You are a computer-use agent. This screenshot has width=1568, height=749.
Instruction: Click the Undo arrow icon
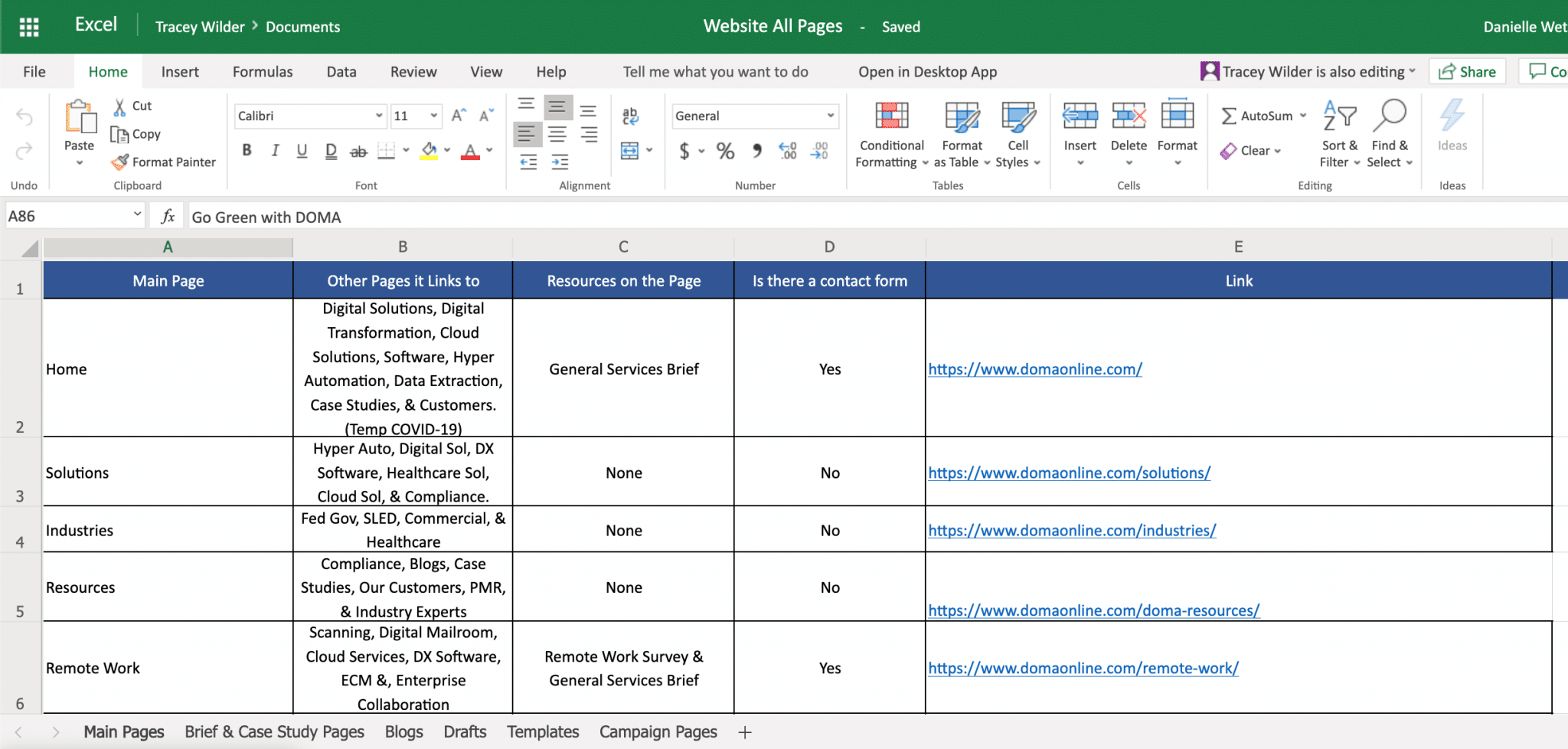[24, 117]
